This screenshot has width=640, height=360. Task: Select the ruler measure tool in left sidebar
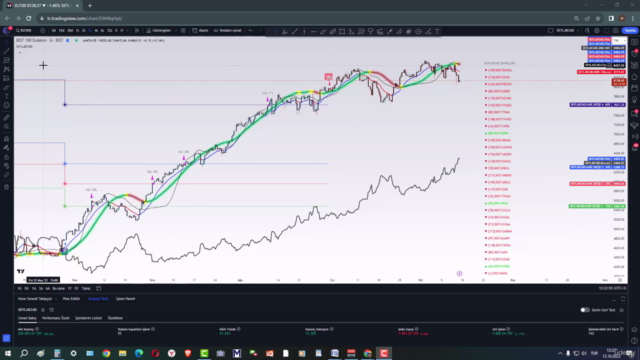(x=6, y=118)
